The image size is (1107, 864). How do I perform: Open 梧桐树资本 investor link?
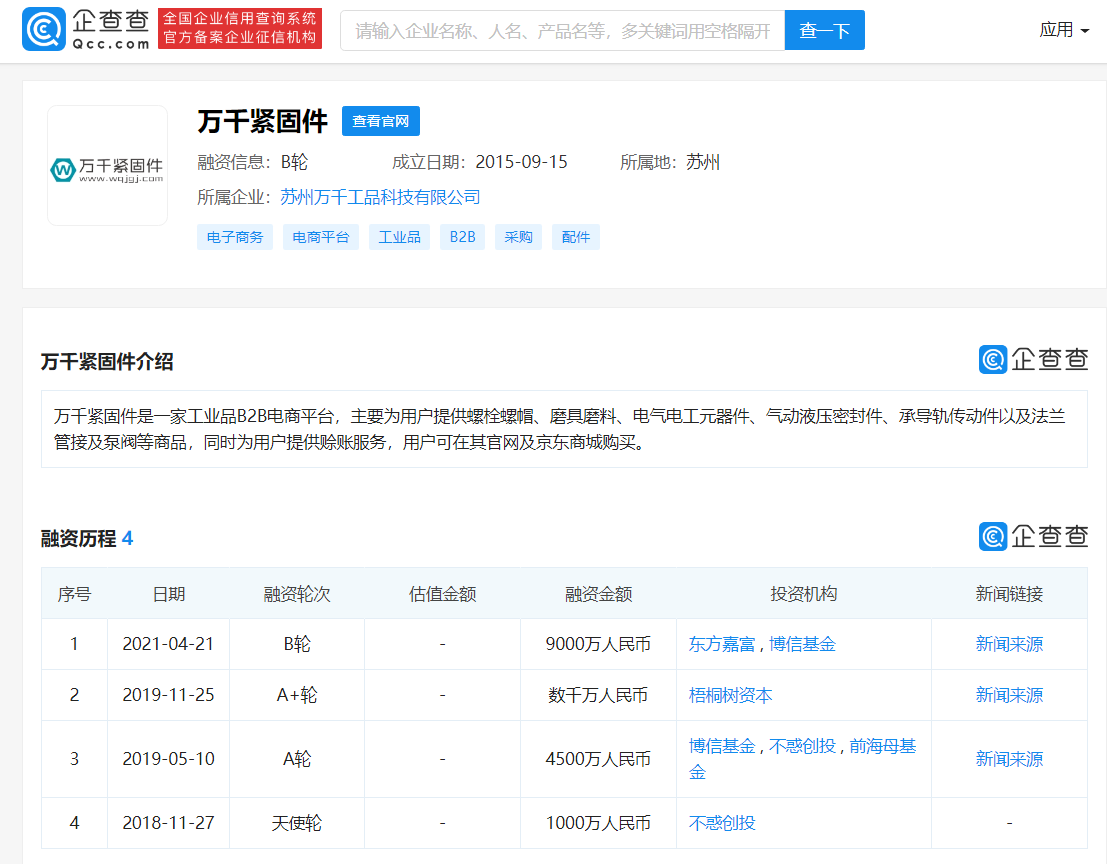click(730, 695)
